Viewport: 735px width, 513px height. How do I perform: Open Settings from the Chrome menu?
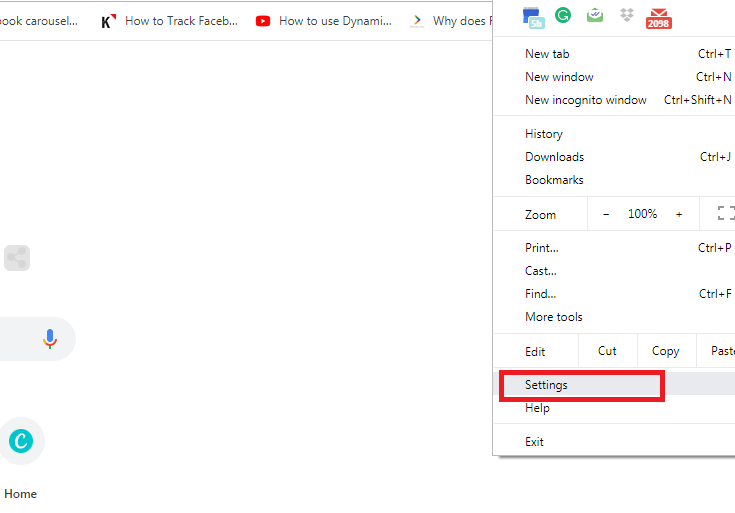546,385
